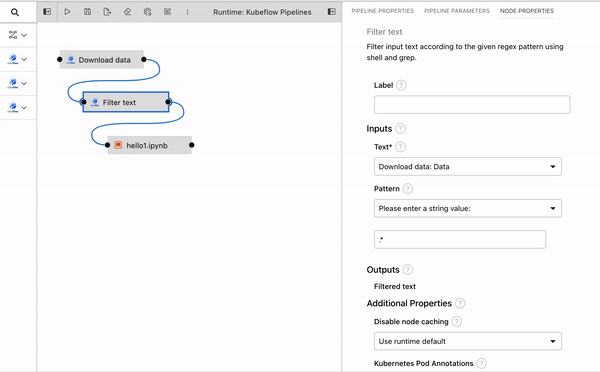Open the Text input source dropdown
Screen dimensions: 600x372
tap(468, 166)
